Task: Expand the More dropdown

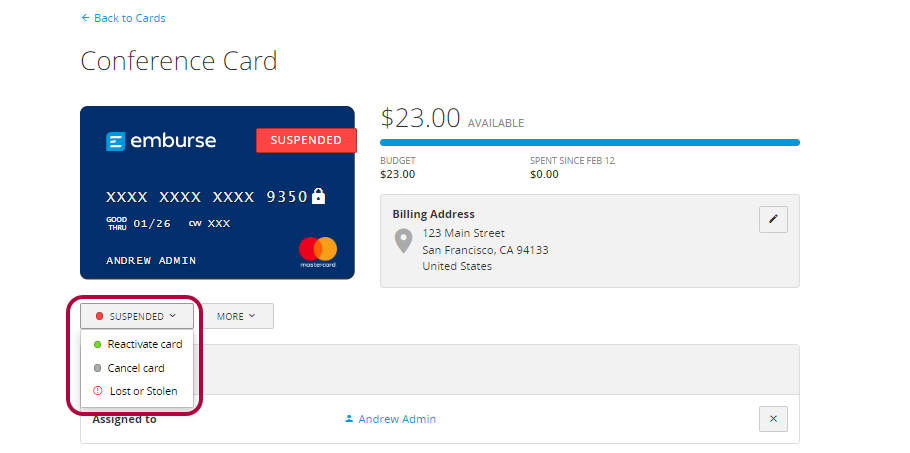Action: pyautogui.click(x=237, y=316)
